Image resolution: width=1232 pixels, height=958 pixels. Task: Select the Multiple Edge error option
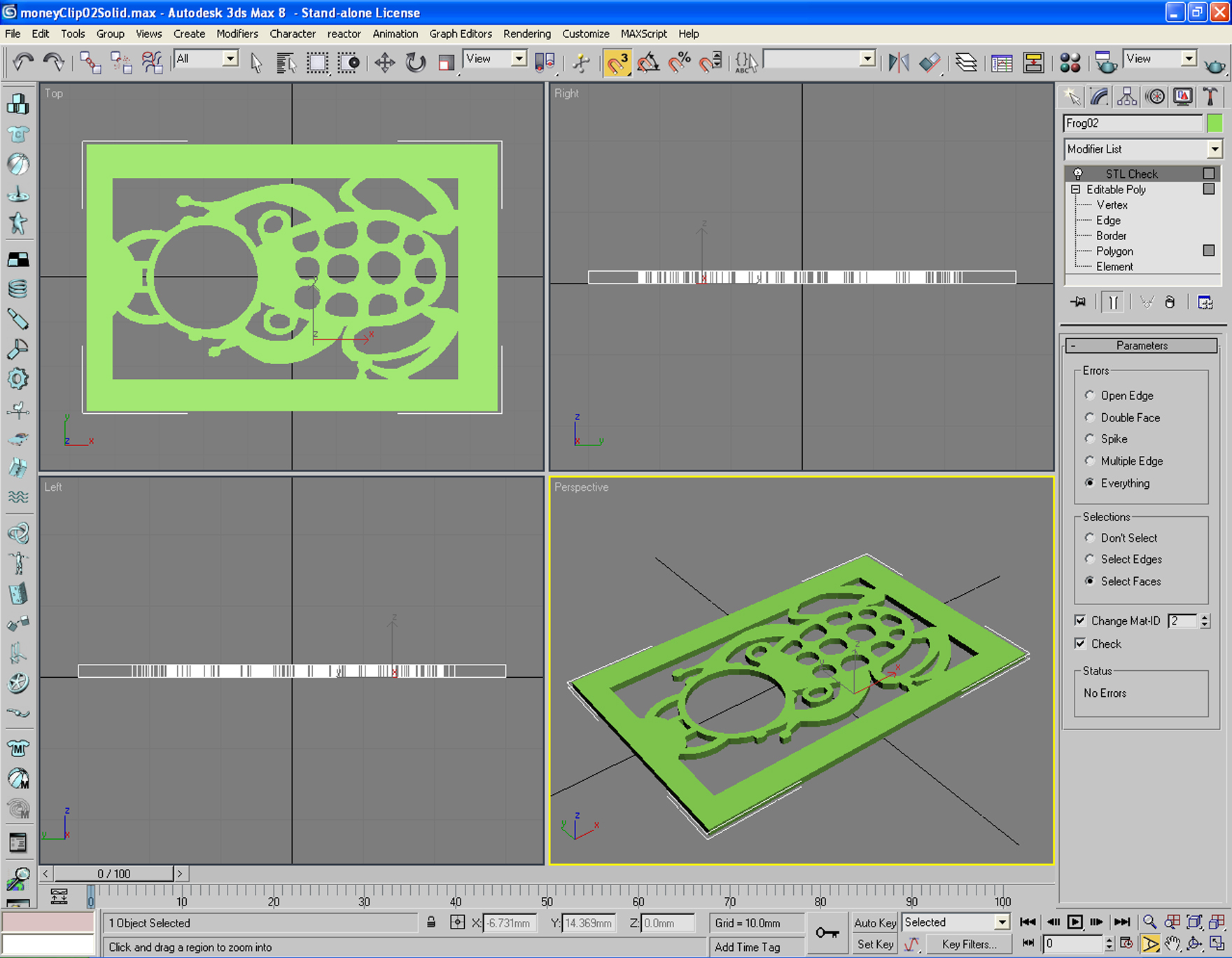[1090, 461]
